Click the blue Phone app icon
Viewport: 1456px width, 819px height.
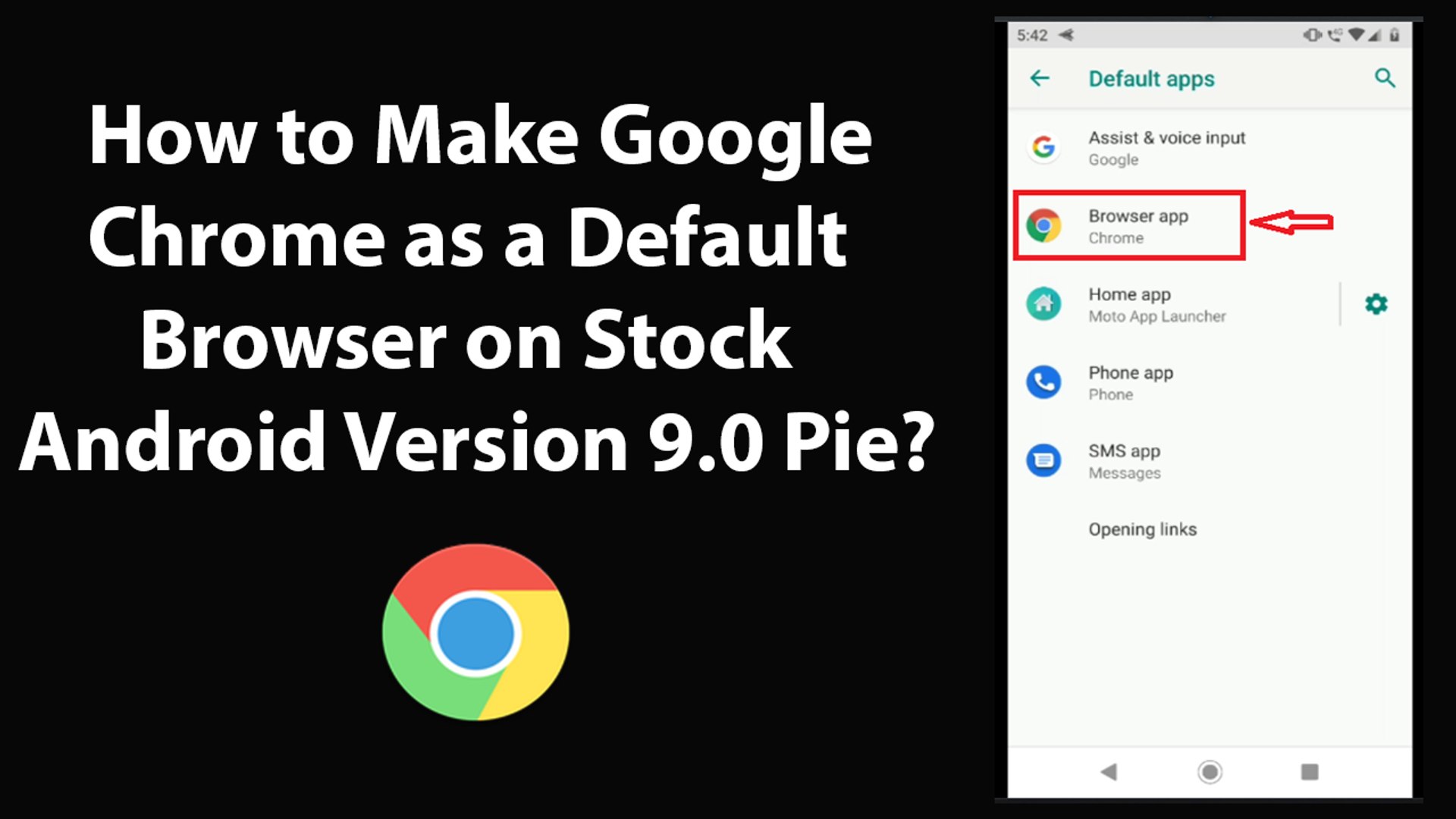pyautogui.click(x=1043, y=382)
